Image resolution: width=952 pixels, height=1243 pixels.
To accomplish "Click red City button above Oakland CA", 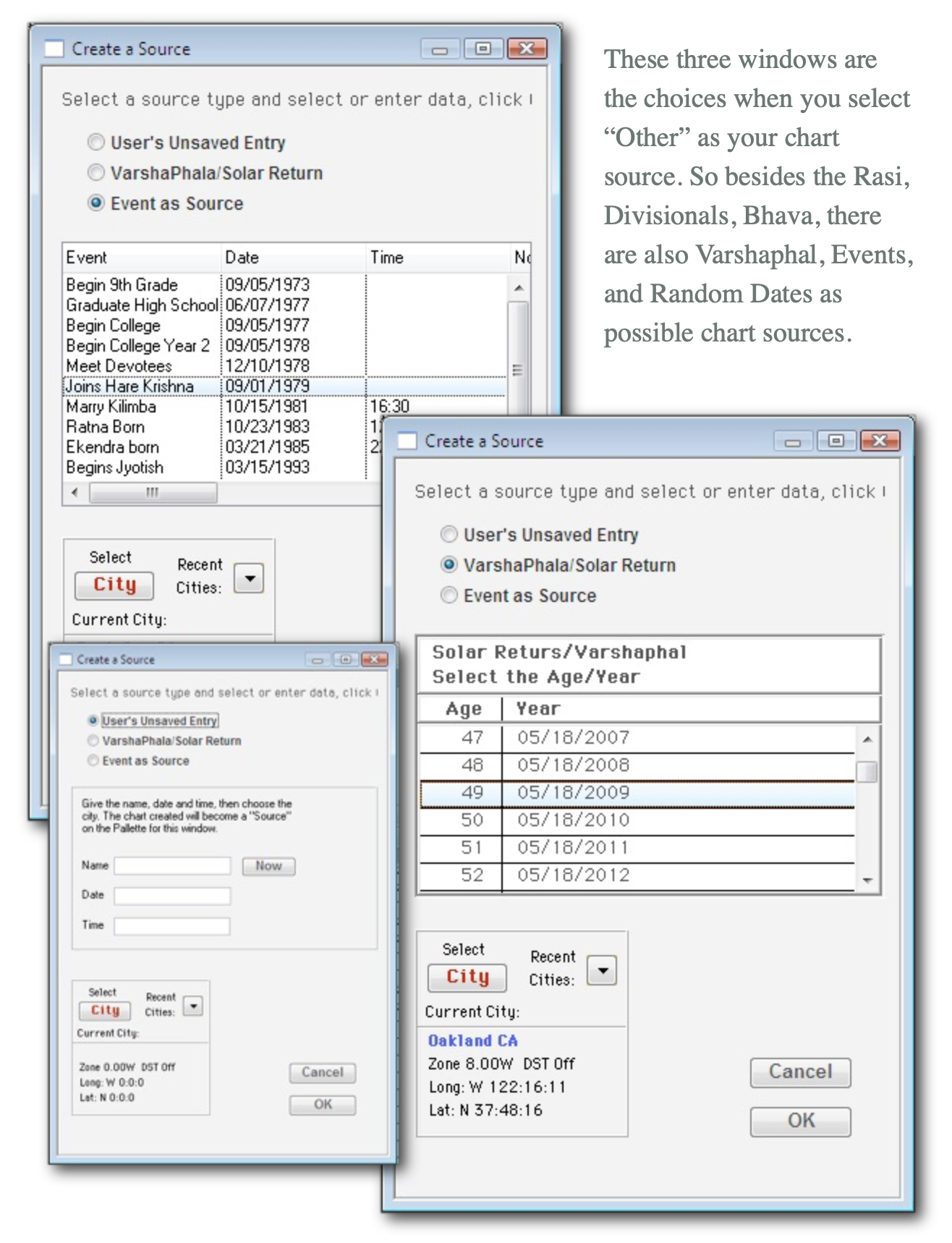I will [467, 977].
